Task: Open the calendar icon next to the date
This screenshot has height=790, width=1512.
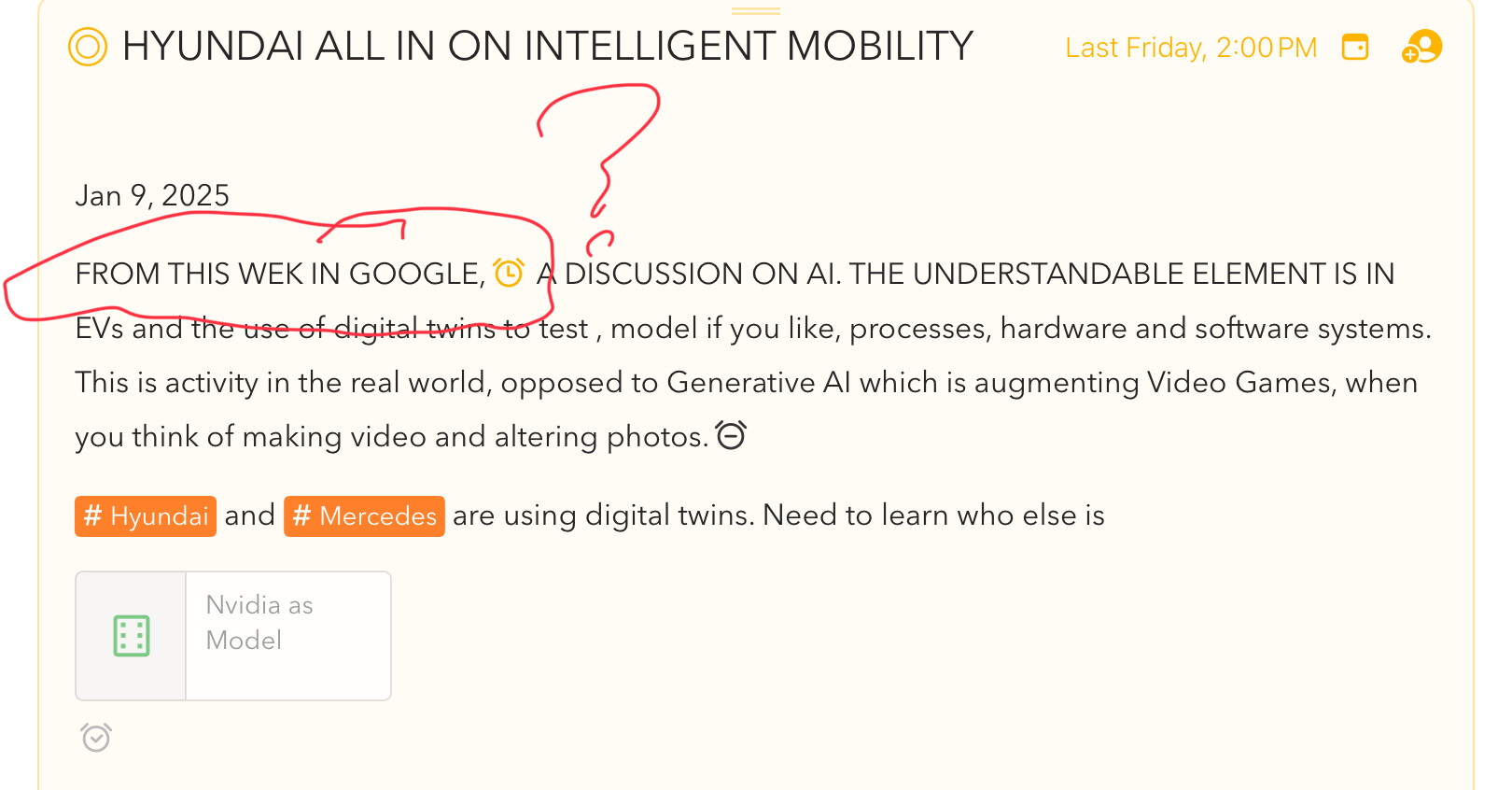Action: pyautogui.click(x=1354, y=47)
